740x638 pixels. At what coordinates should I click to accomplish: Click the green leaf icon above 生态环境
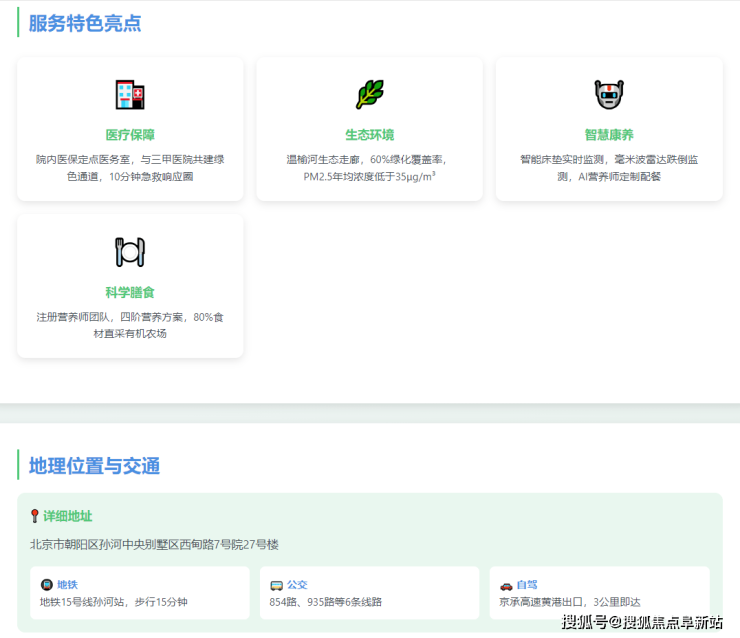369,95
